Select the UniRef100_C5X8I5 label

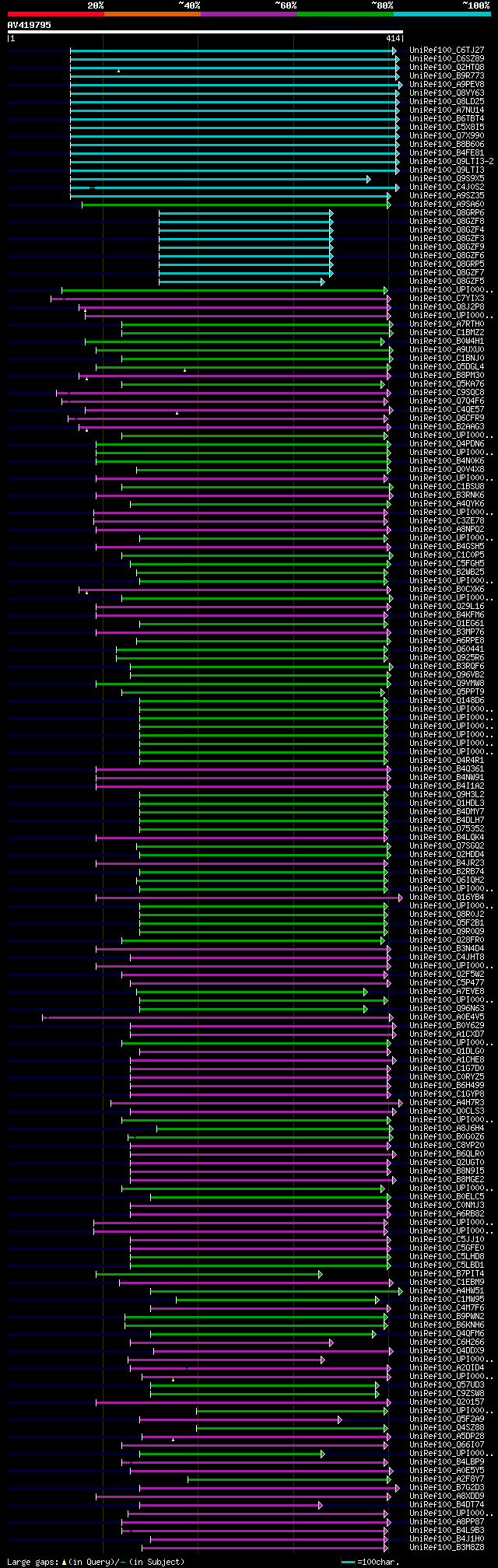click(447, 128)
